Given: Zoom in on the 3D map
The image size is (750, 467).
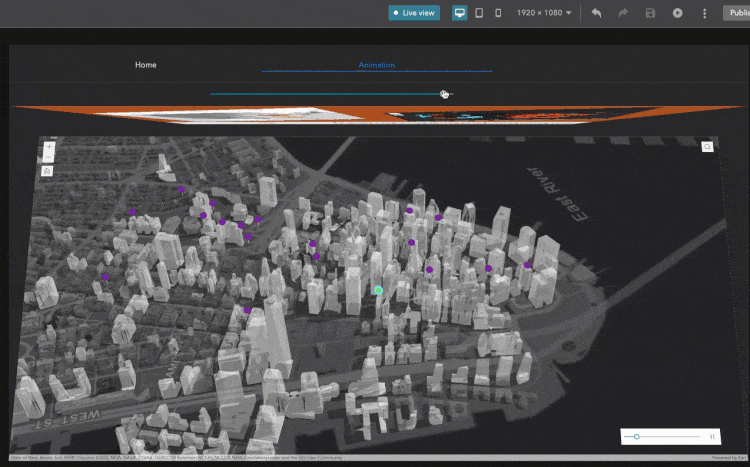Looking at the screenshot, I should [x=49, y=146].
